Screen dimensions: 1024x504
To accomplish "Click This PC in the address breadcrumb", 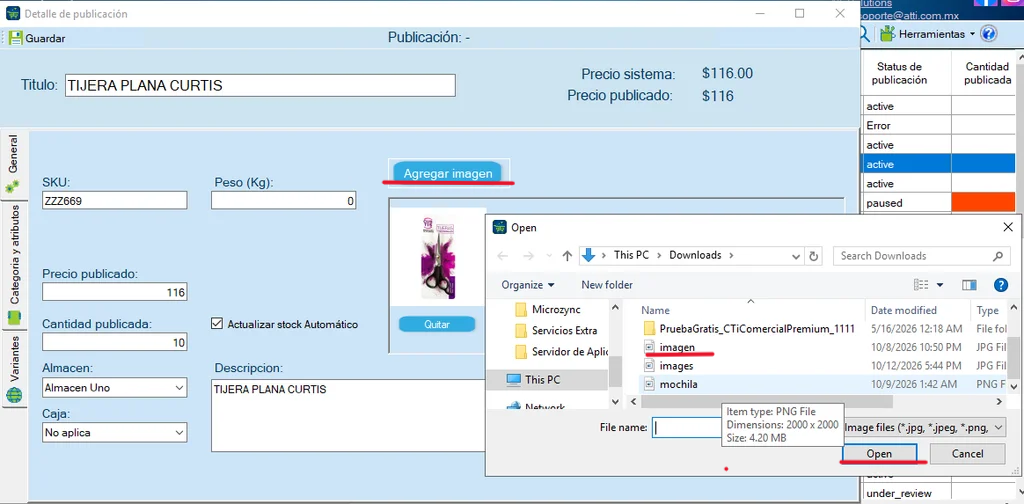I will click(632, 255).
